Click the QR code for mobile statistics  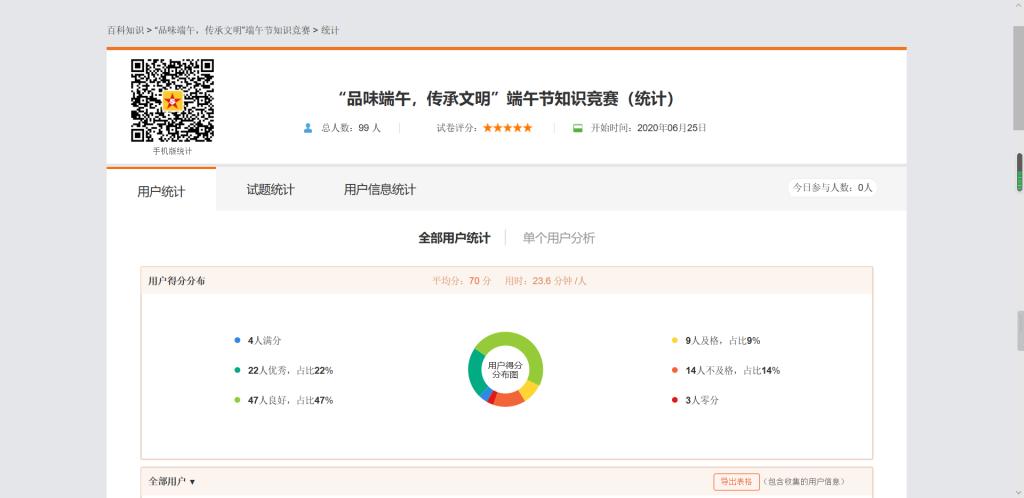coord(172,101)
